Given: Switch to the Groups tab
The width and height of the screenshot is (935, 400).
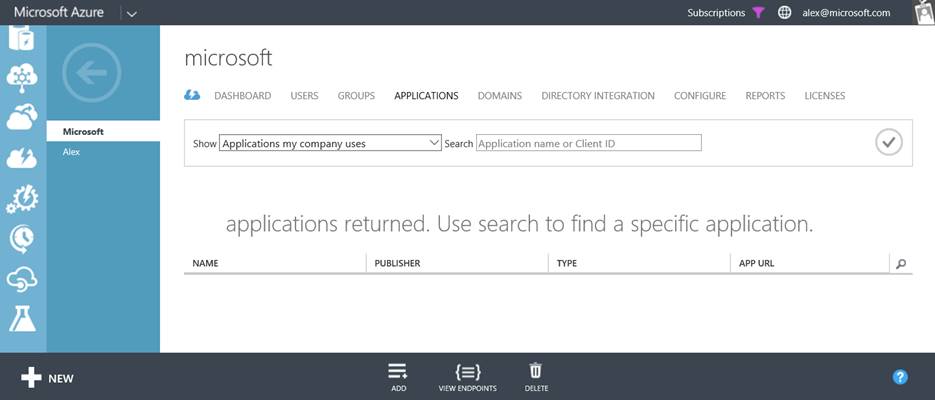Looking at the screenshot, I should point(356,95).
